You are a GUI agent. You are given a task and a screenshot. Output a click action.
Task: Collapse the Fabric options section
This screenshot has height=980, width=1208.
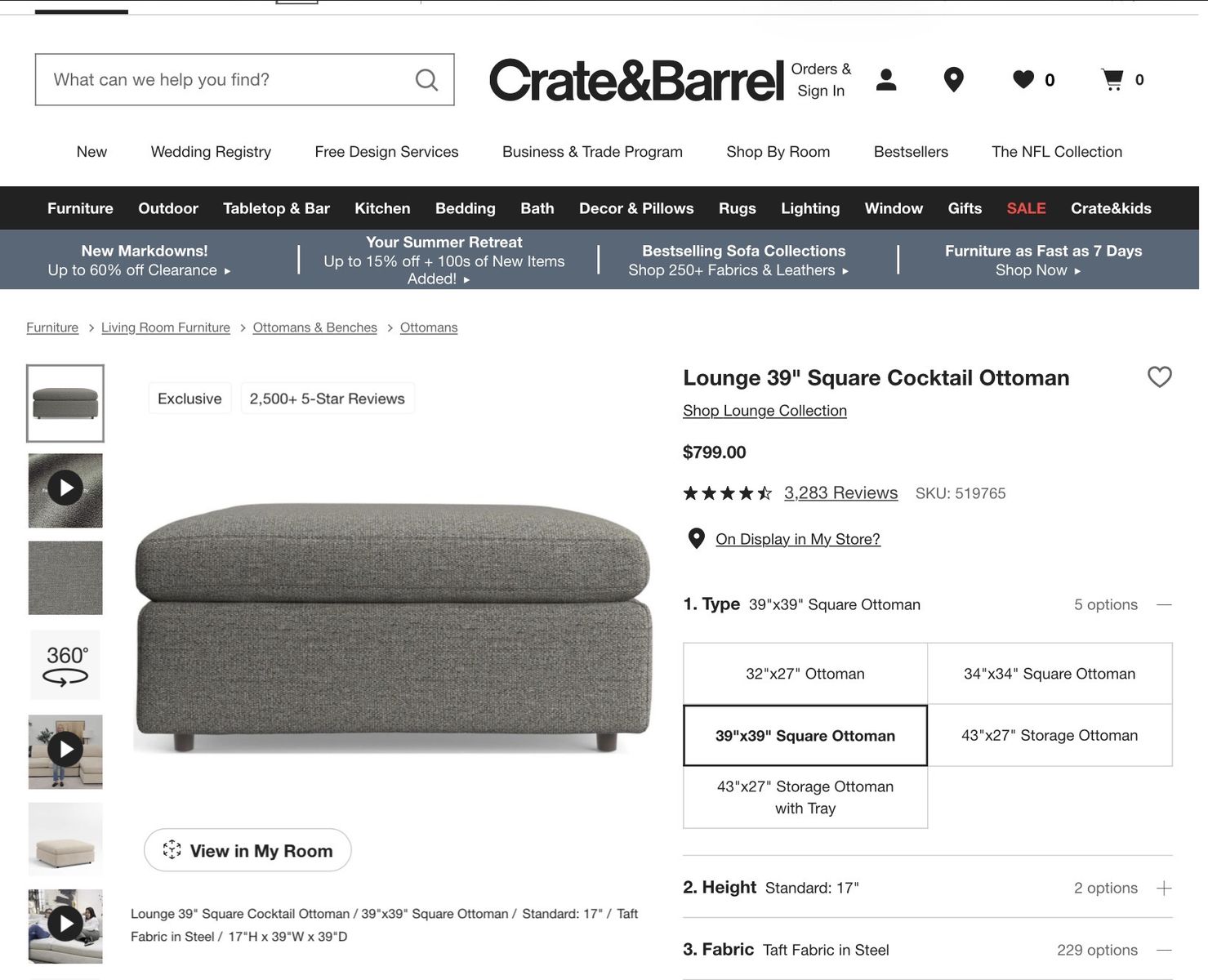[x=1165, y=950]
